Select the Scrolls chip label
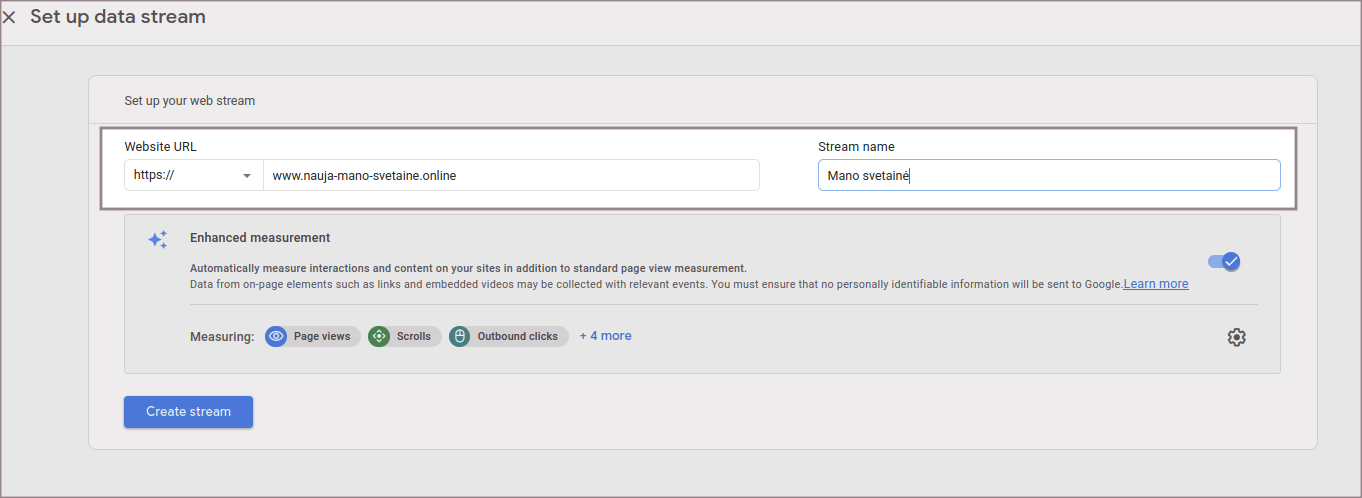 (414, 336)
